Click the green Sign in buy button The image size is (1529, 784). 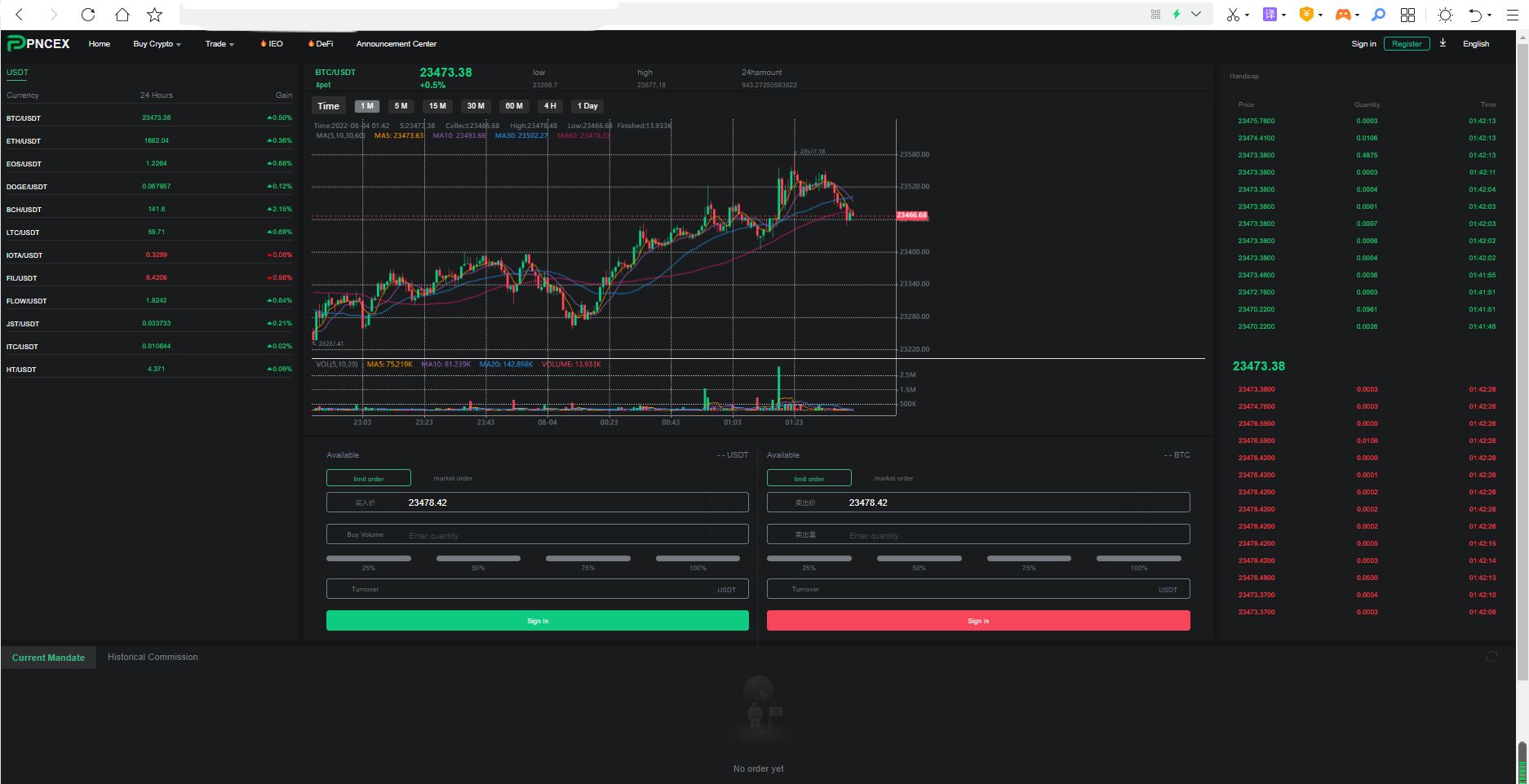pos(537,621)
